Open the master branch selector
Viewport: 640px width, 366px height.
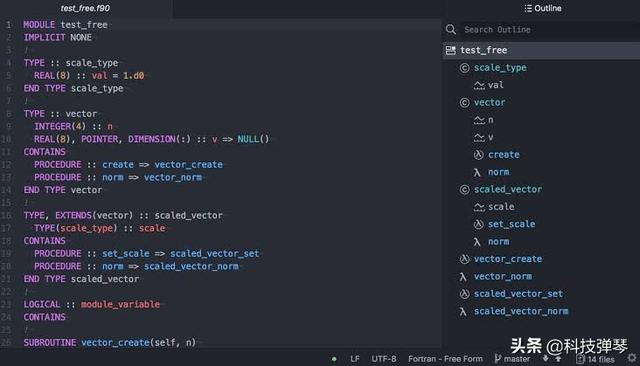(x=517, y=359)
